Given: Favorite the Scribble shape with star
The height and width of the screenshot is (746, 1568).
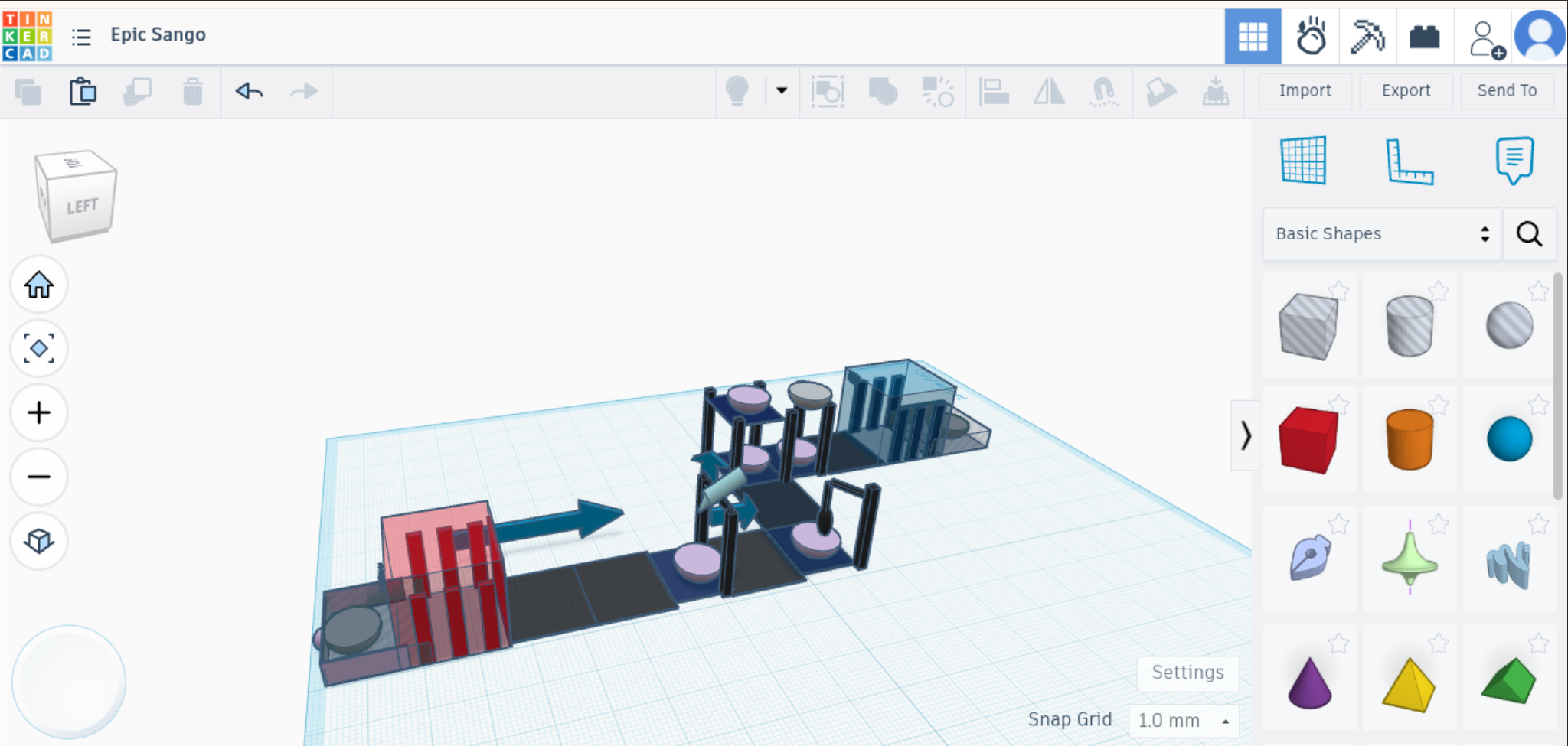Looking at the screenshot, I should (1338, 524).
